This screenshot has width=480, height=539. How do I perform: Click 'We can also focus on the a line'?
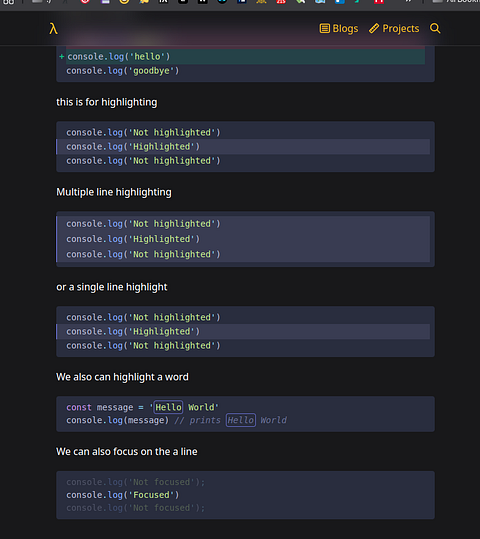coord(127,452)
